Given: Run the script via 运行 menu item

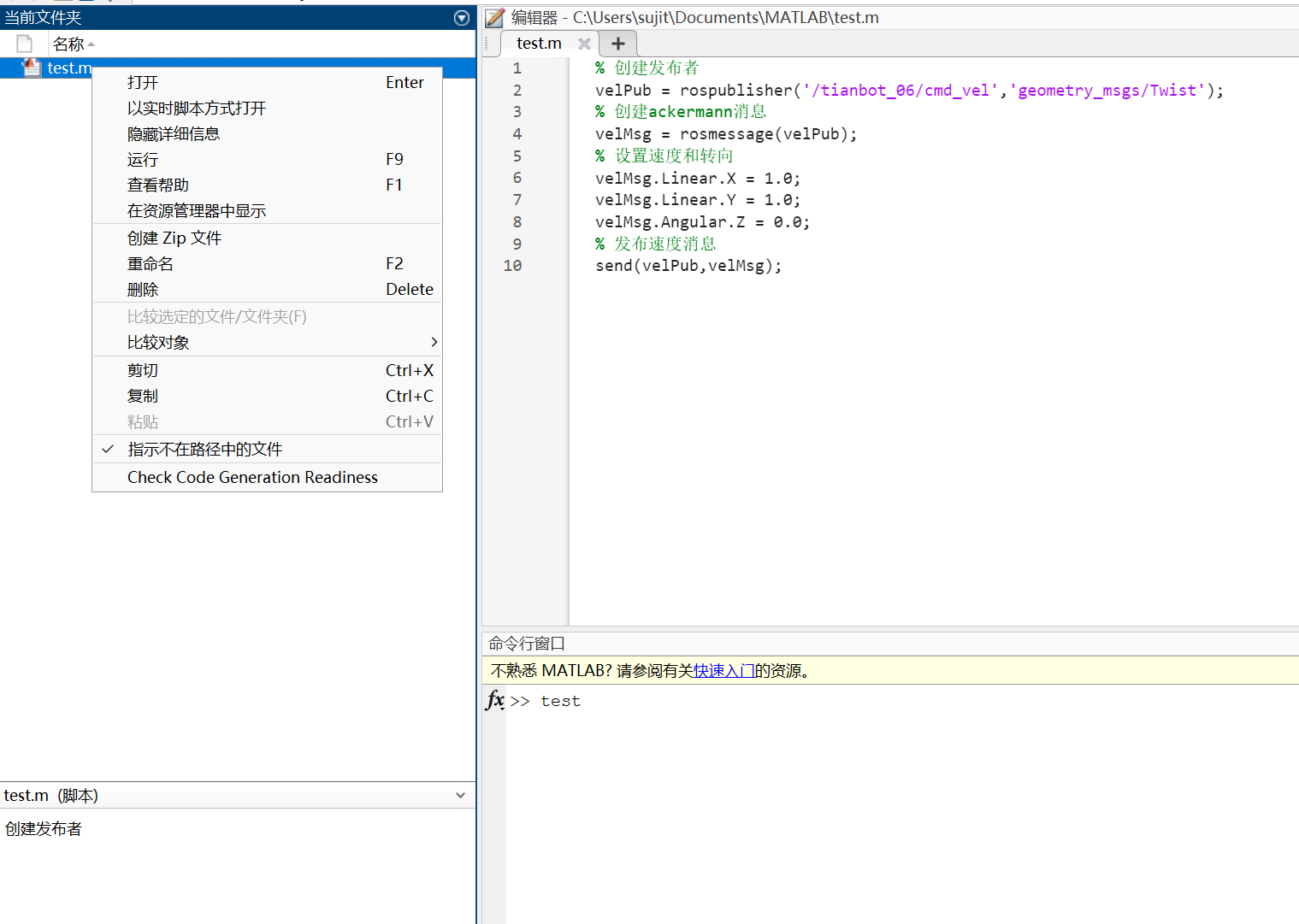Looking at the screenshot, I should (267, 159).
